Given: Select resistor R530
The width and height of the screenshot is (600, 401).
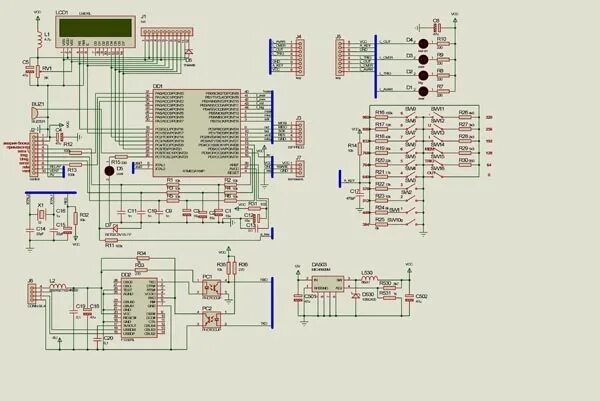Looking at the screenshot, I should click(x=389, y=288).
